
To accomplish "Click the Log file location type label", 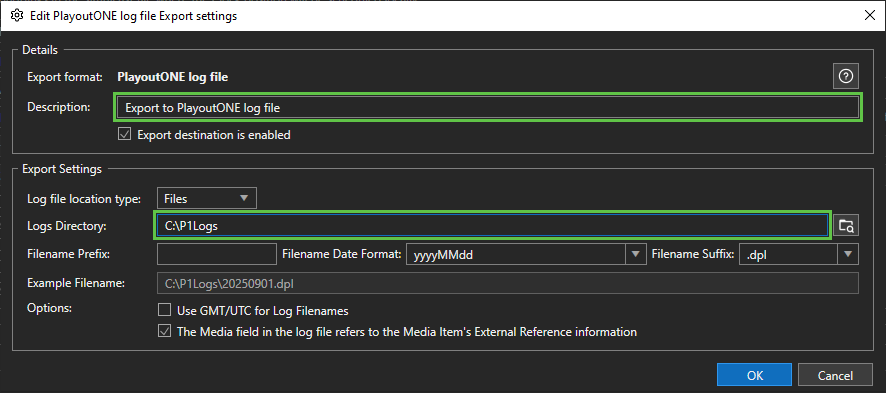I will click(84, 198).
